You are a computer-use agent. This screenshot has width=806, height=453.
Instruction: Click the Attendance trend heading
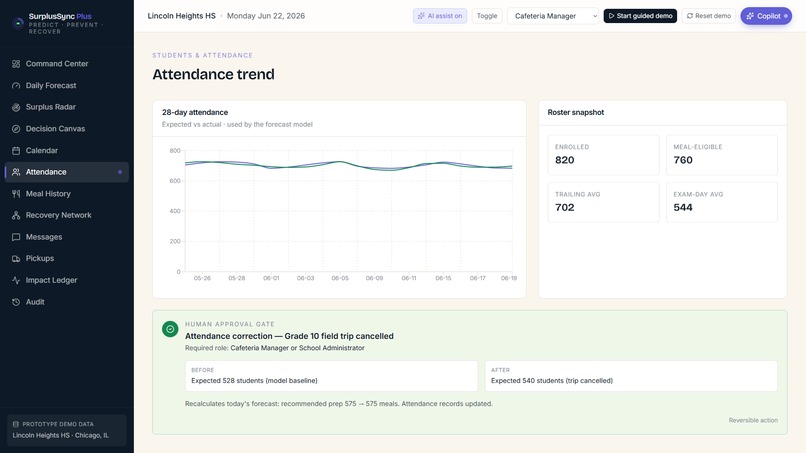[x=213, y=74]
